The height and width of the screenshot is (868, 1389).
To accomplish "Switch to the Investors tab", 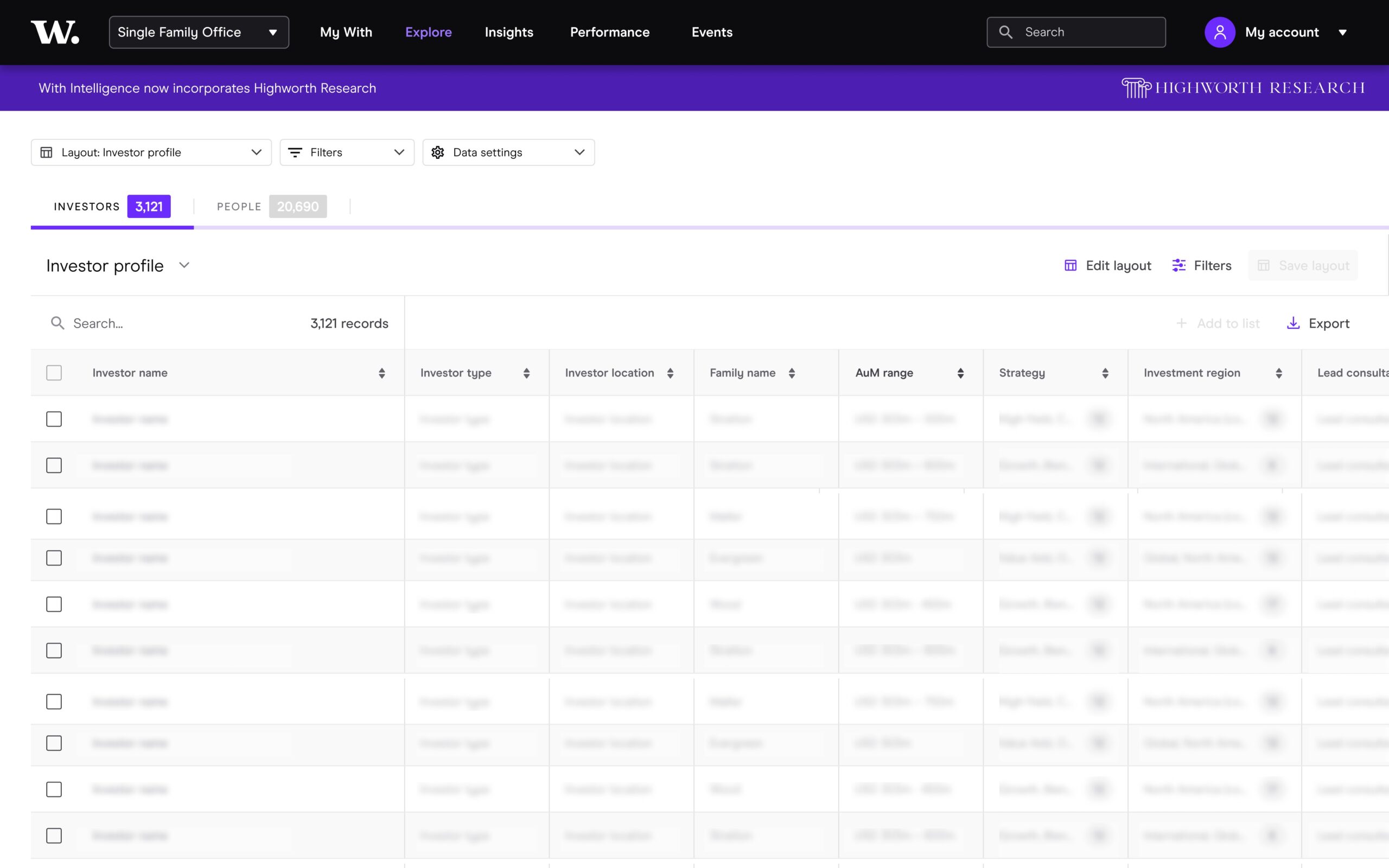I will pyautogui.click(x=112, y=207).
